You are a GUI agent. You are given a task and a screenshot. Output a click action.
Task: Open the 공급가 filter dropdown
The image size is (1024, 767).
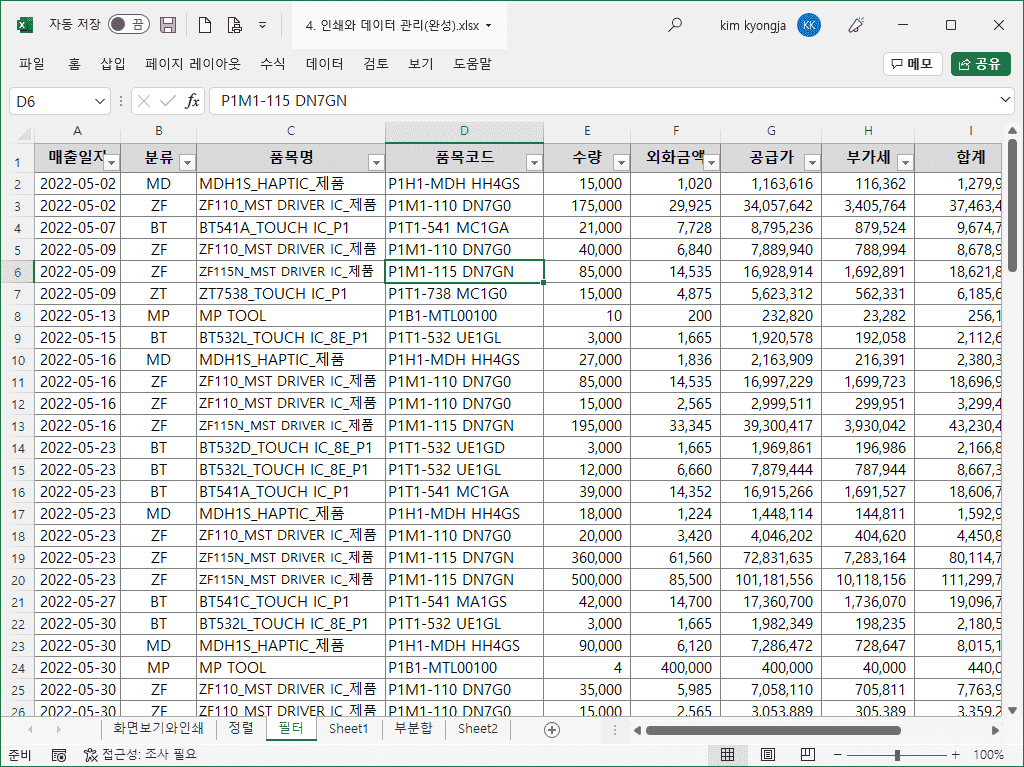coord(812,161)
